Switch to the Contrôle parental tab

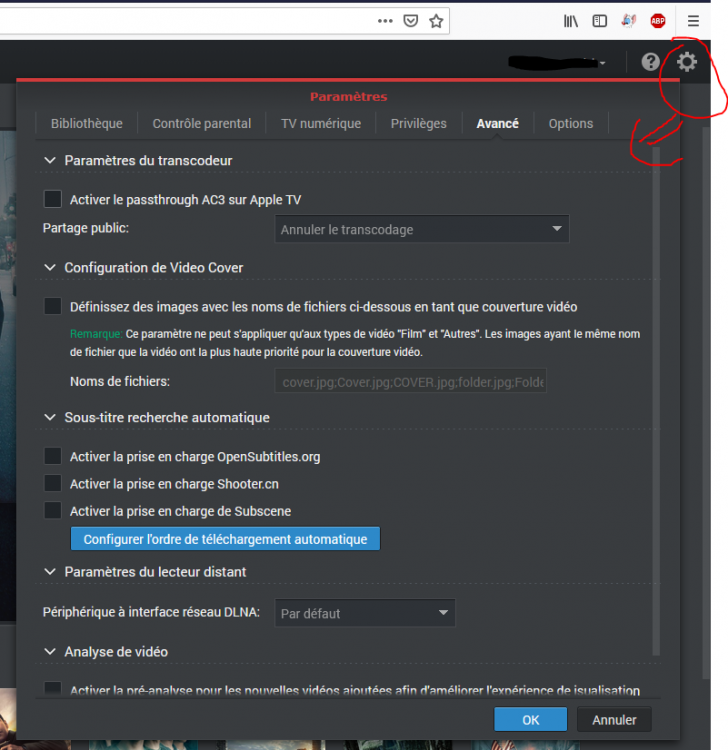(x=201, y=123)
